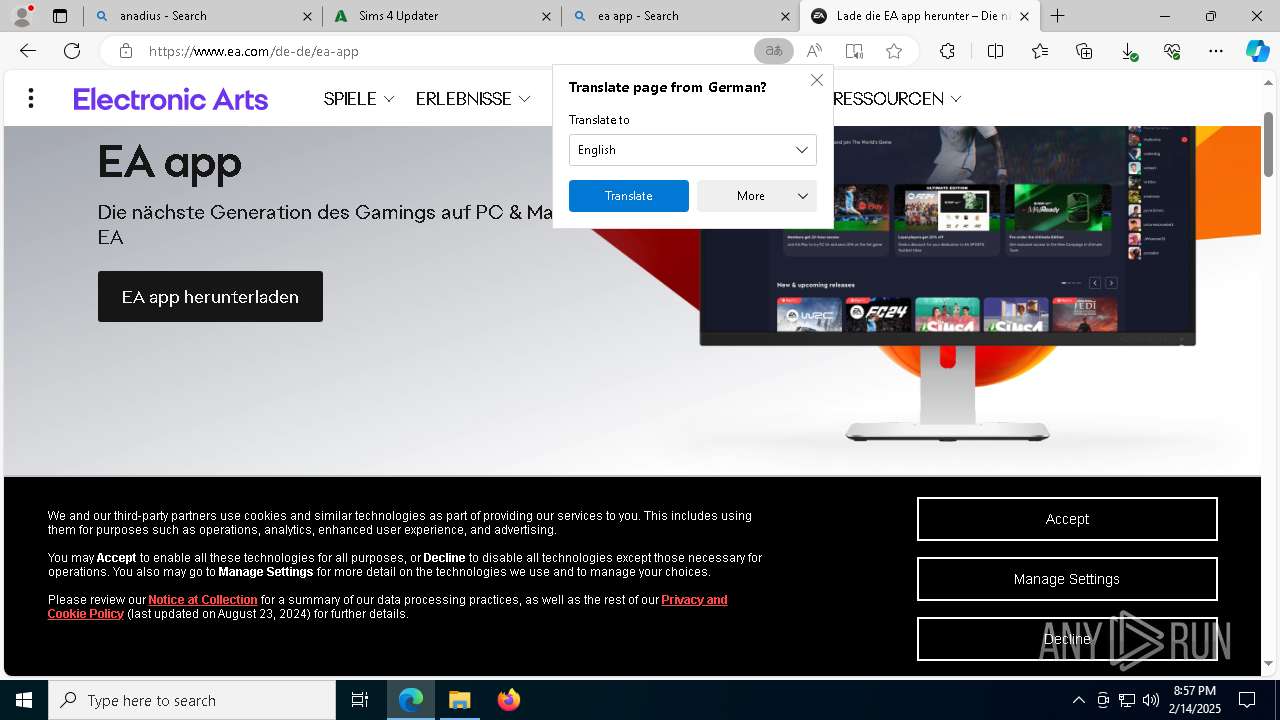This screenshot has width=1280, height=720.
Task: Close the anadius - Search tab
Action: [307, 16]
